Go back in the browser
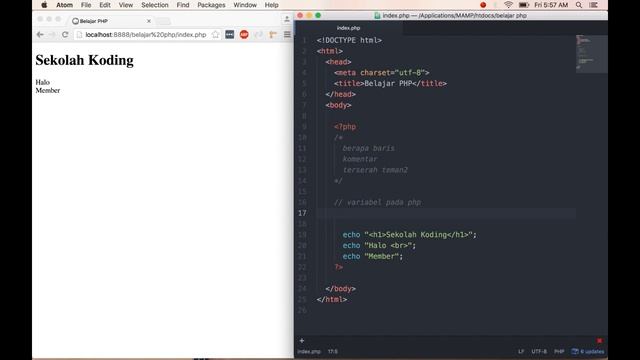This screenshot has height=360, width=640. [40, 35]
